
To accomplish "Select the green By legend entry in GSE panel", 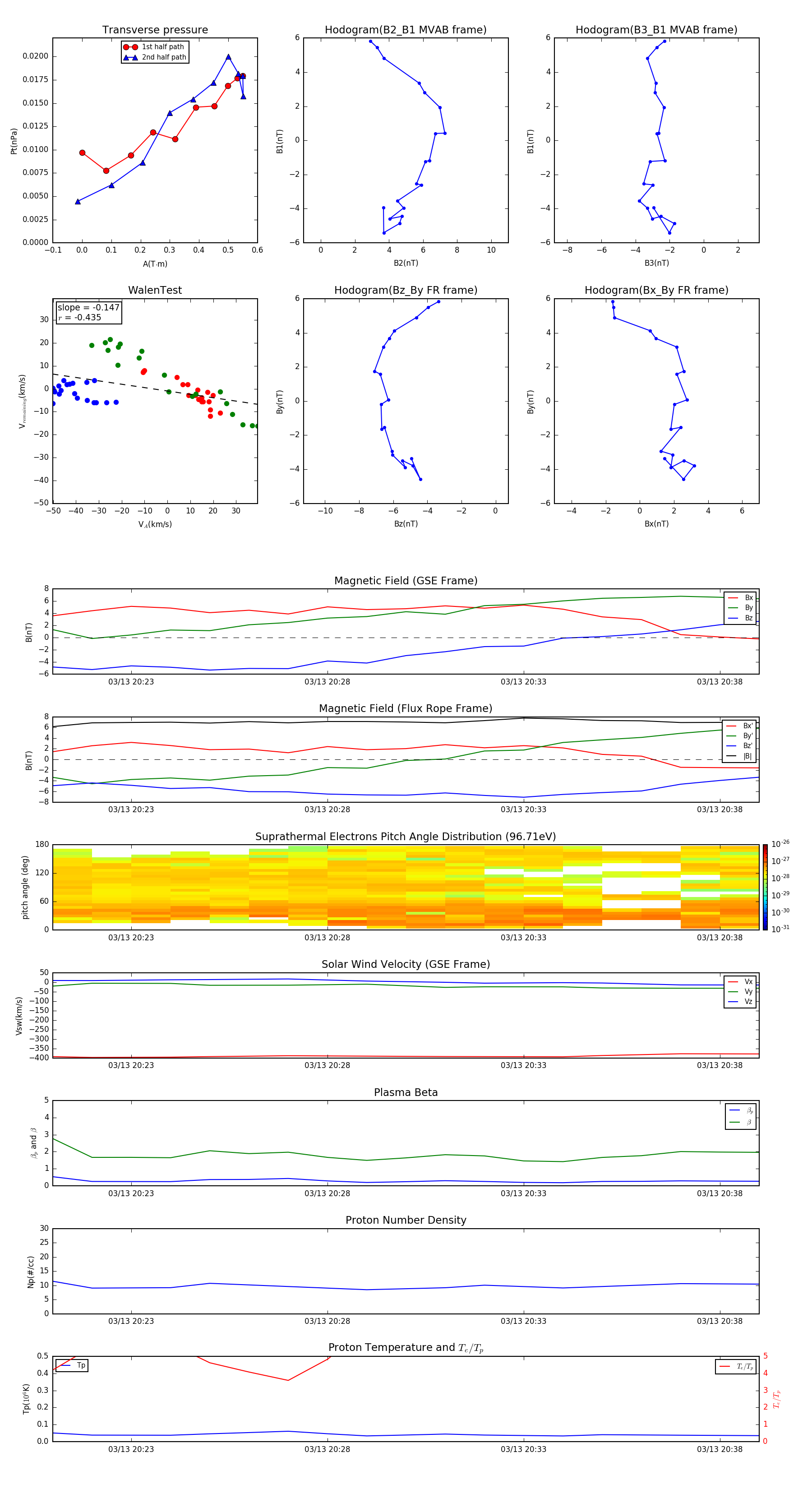I will tap(740, 607).
